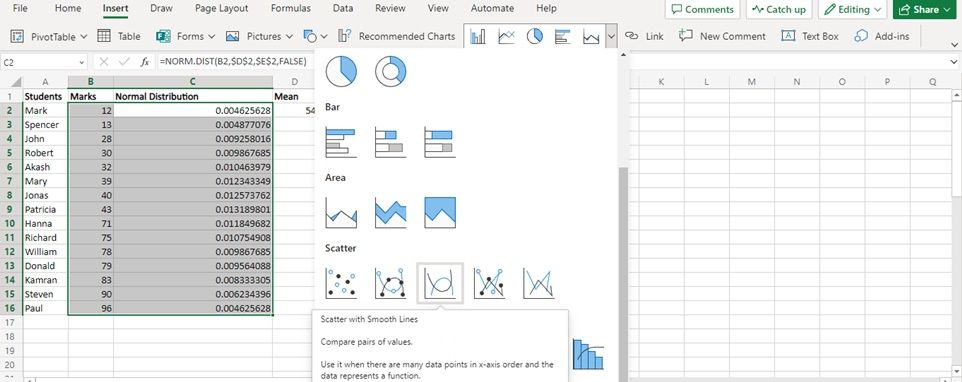Cancel formula entry with the X icon
Screen dimensions: 962x382
(104, 62)
